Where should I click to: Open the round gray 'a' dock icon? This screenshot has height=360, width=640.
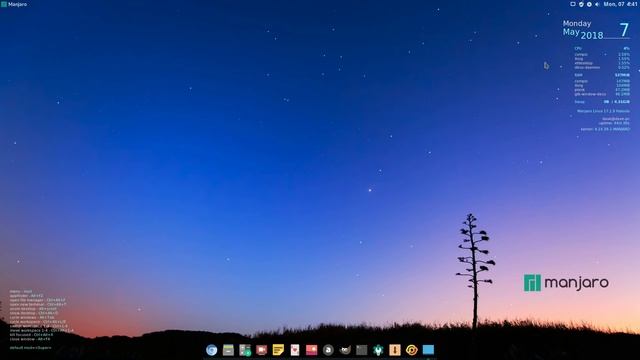328,350
